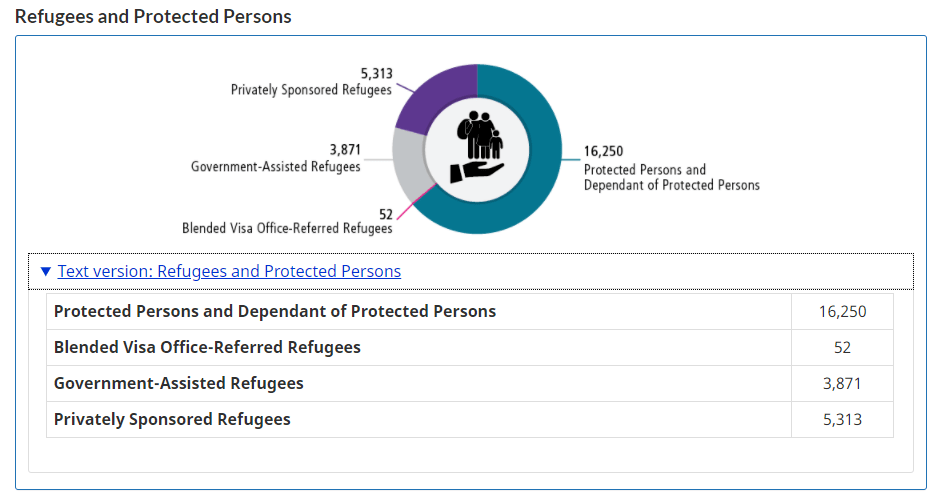Image resolution: width=943 pixels, height=504 pixels.
Task: Collapse the text version disclosure triangle
Action: point(45,272)
